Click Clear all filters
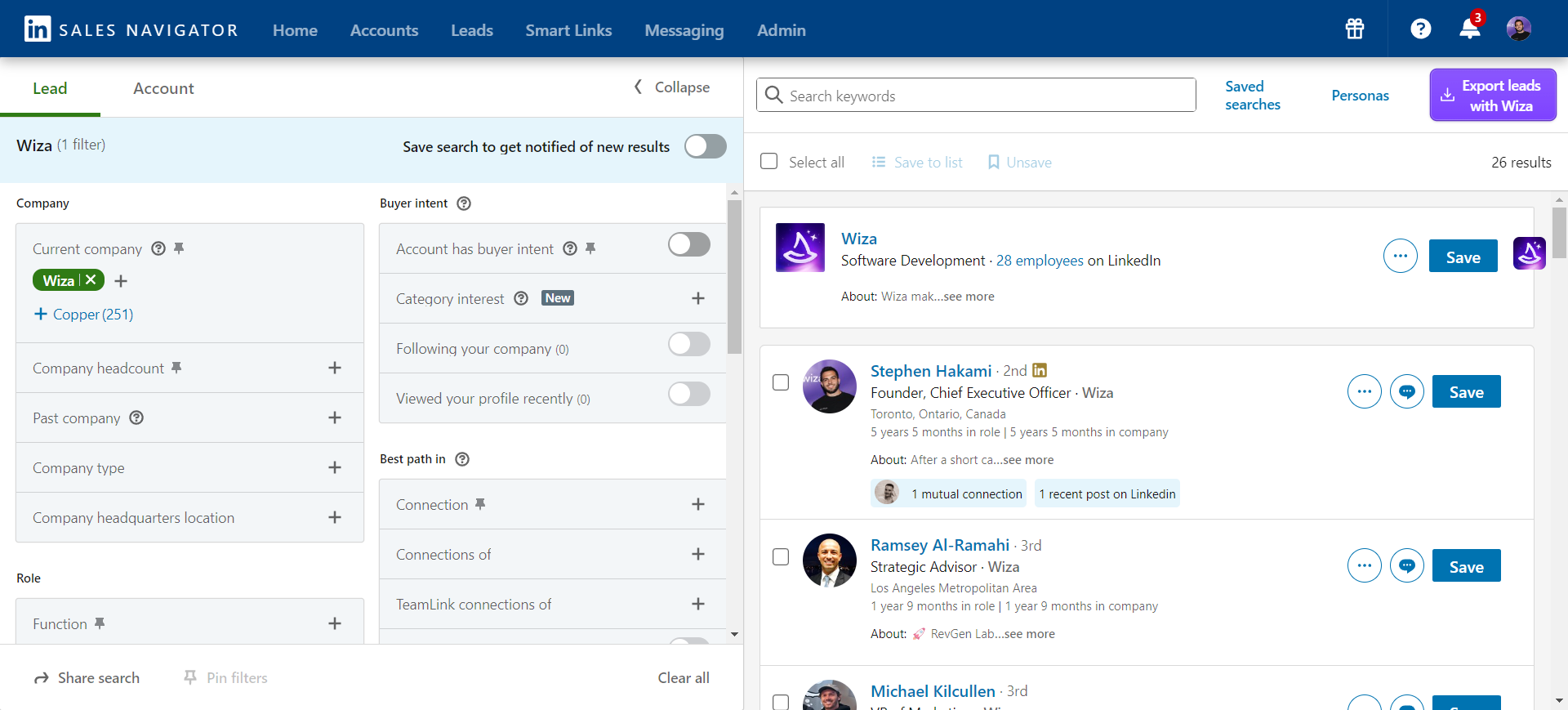Screen dimensions: 1568x710 pyautogui.click(x=684, y=677)
